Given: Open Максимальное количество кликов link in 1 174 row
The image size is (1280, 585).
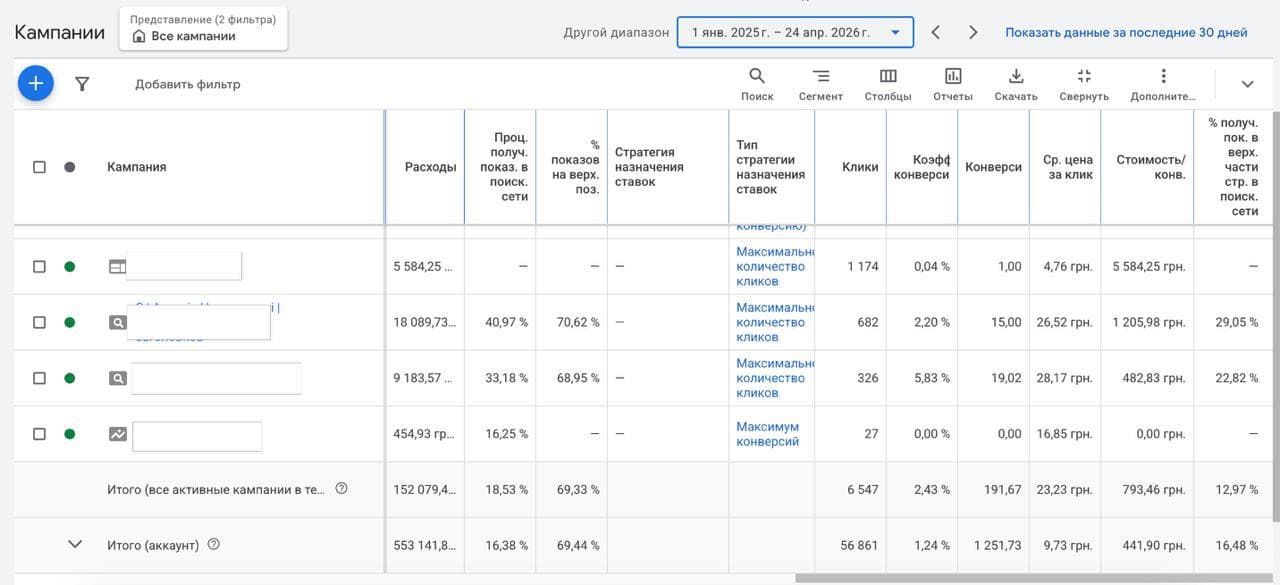Looking at the screenshot, I should pyautogui.click(x=775, y=266).
